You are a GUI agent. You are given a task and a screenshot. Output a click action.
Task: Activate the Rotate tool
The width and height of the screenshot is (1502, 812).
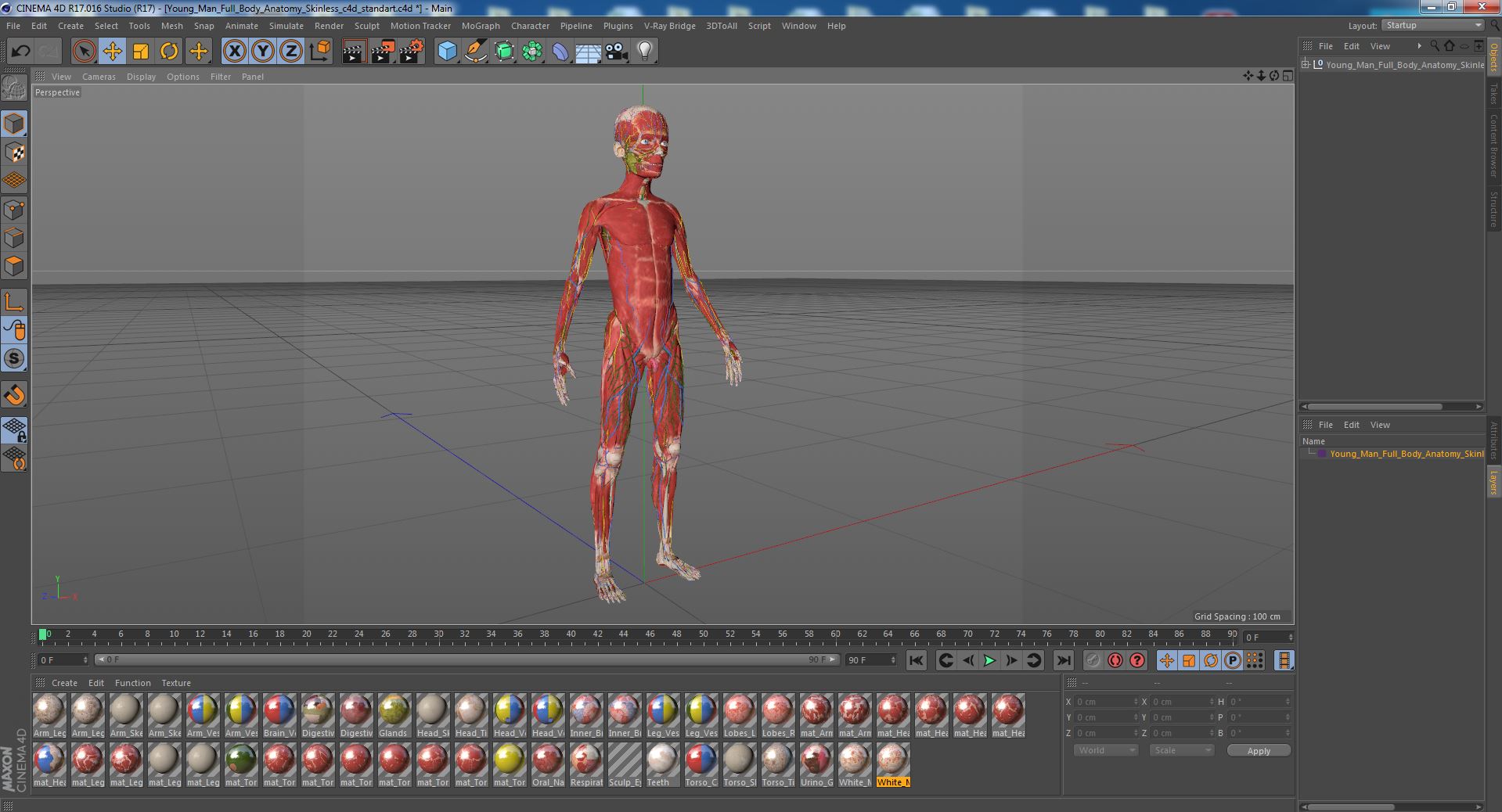(169, 52)
